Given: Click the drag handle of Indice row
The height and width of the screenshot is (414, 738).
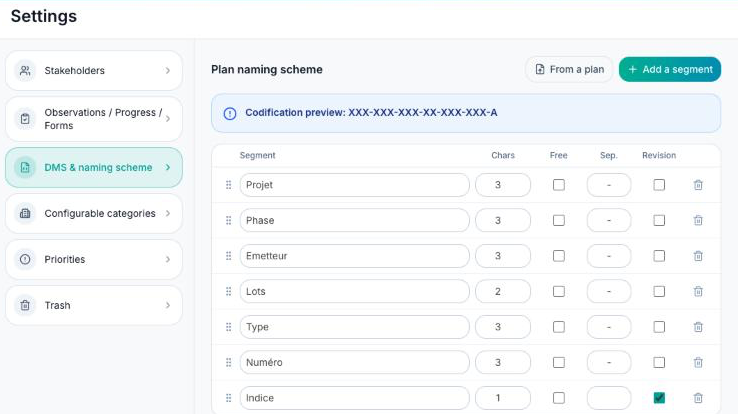Looking at the screenshot, I should pyautogui.click(x=228, y=398).
